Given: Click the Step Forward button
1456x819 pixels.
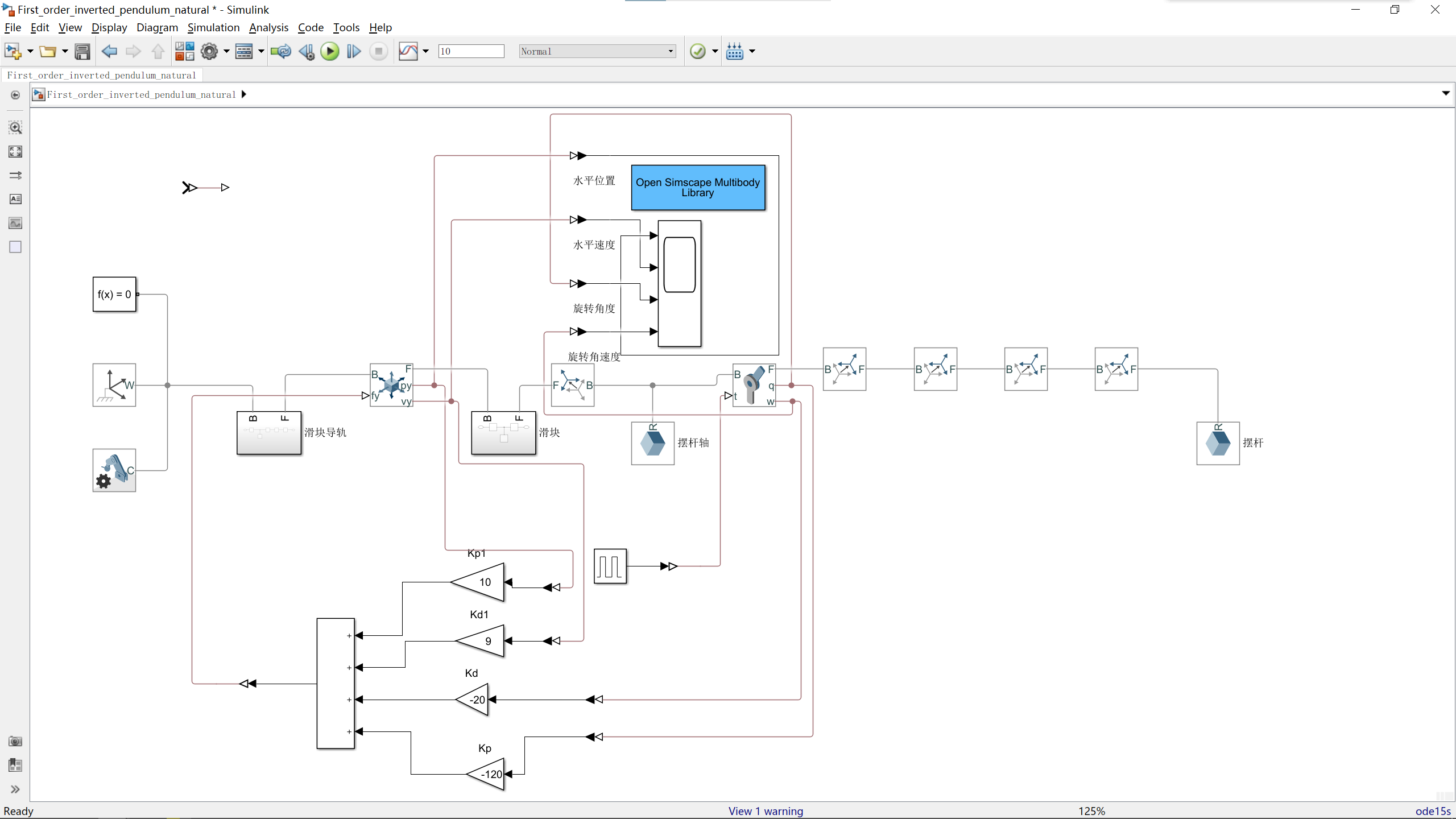Looking at the screenshot, I should (354, 51).
